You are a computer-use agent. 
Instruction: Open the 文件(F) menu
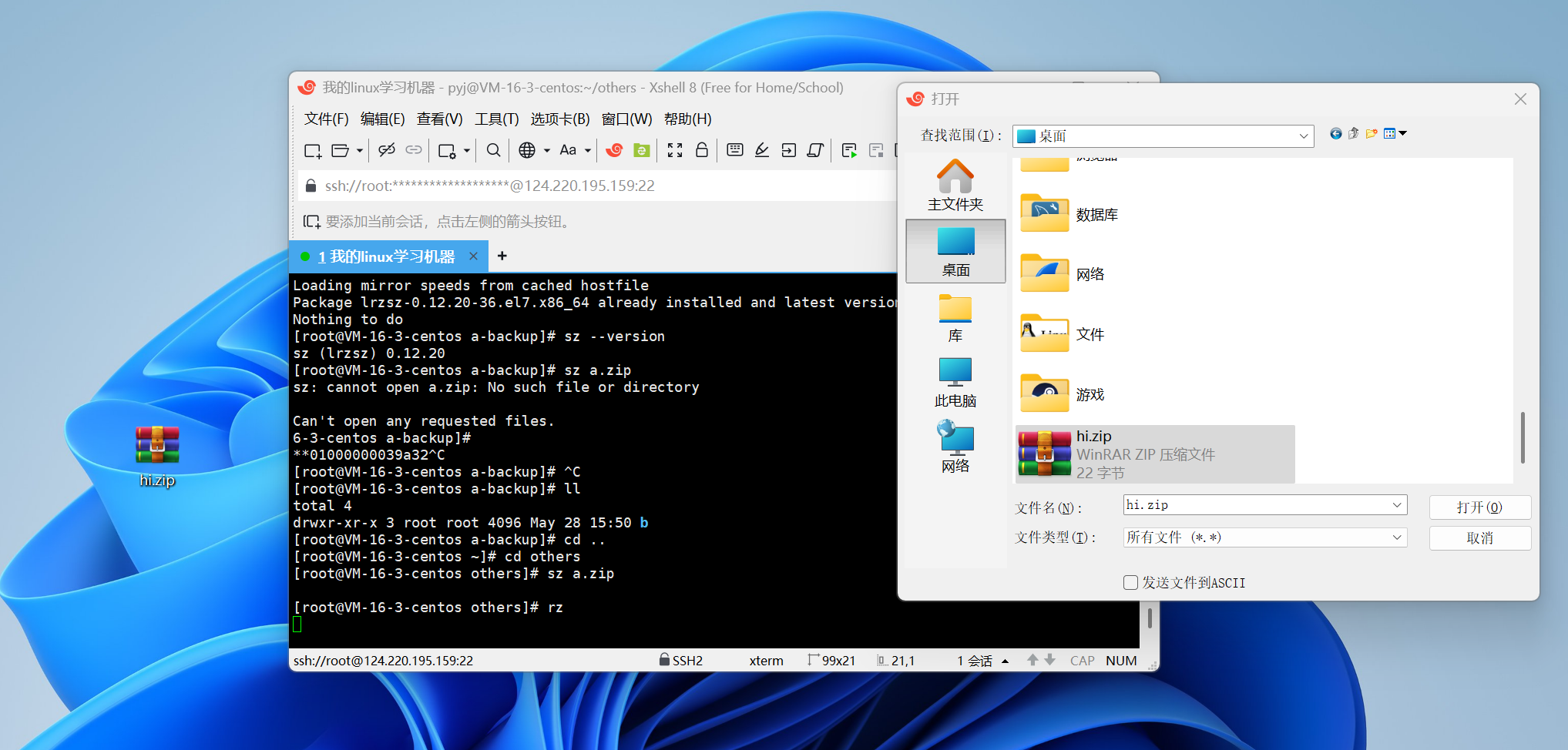click(x=327, y=119)
